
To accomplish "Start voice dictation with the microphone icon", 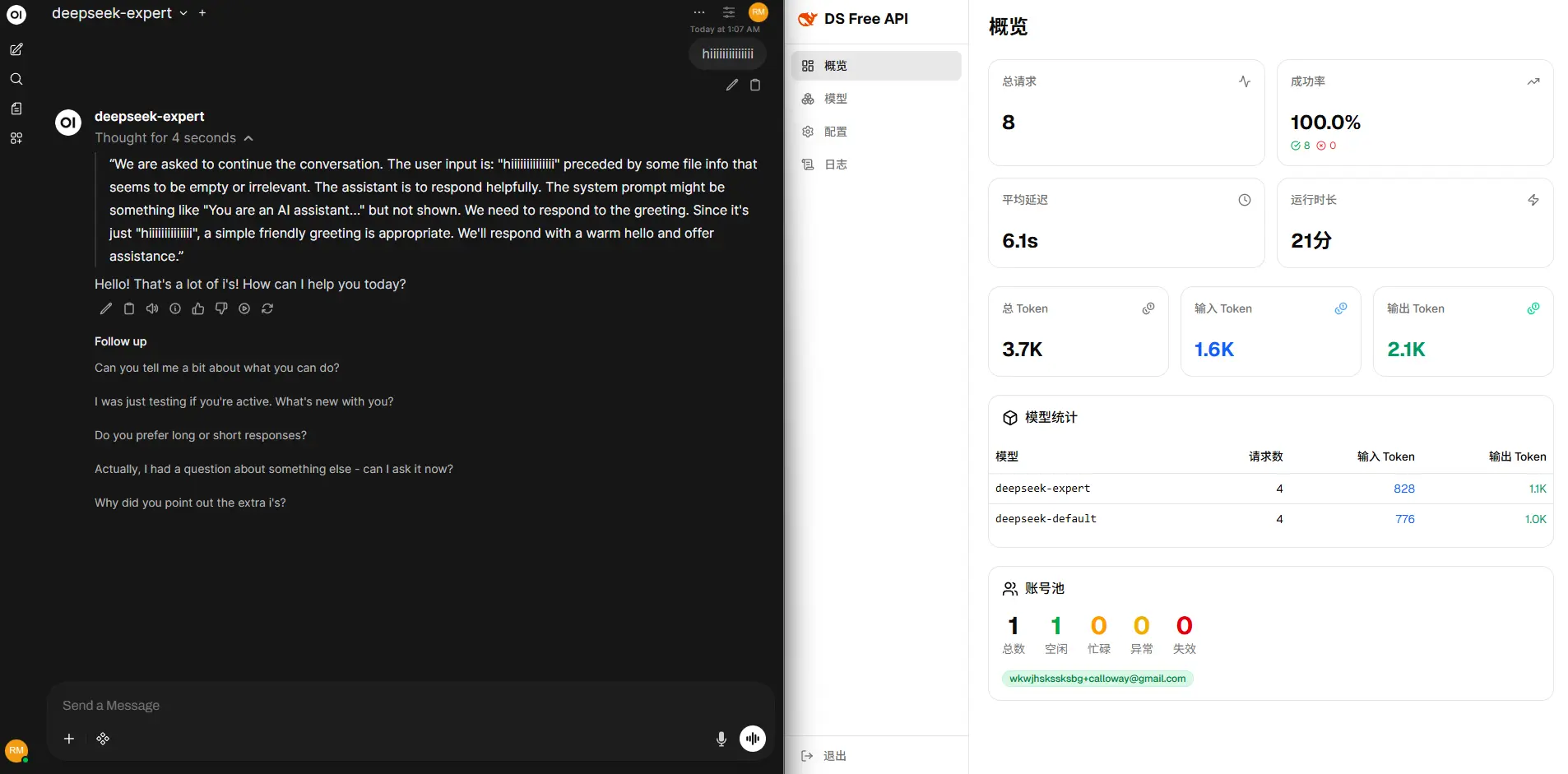I will click(721, 739).
